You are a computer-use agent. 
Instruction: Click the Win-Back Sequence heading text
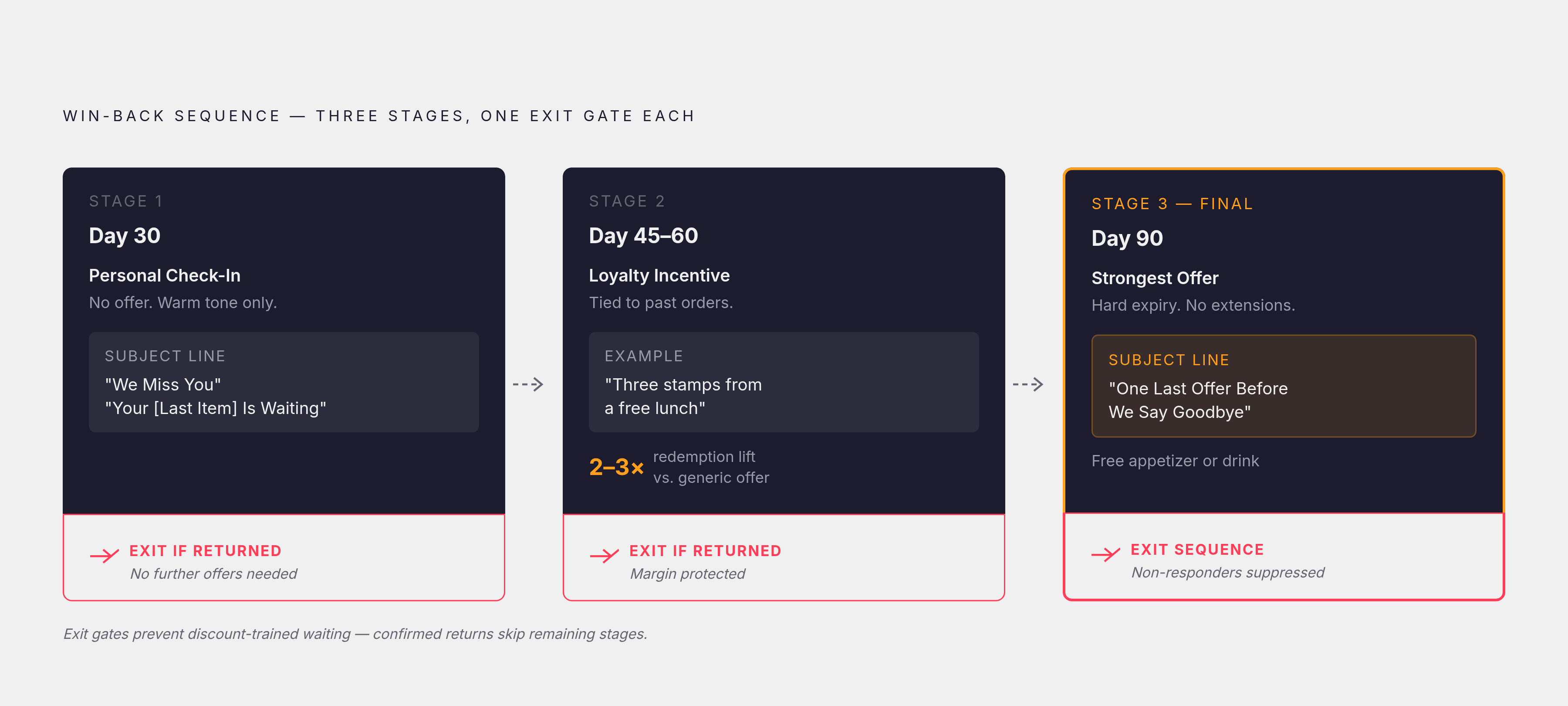378,116
